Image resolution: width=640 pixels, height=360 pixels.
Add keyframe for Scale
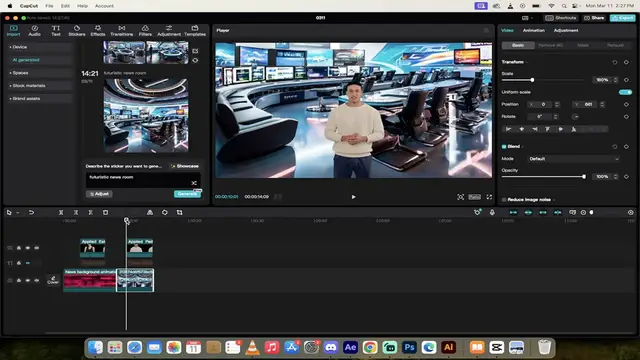point(626,80)
